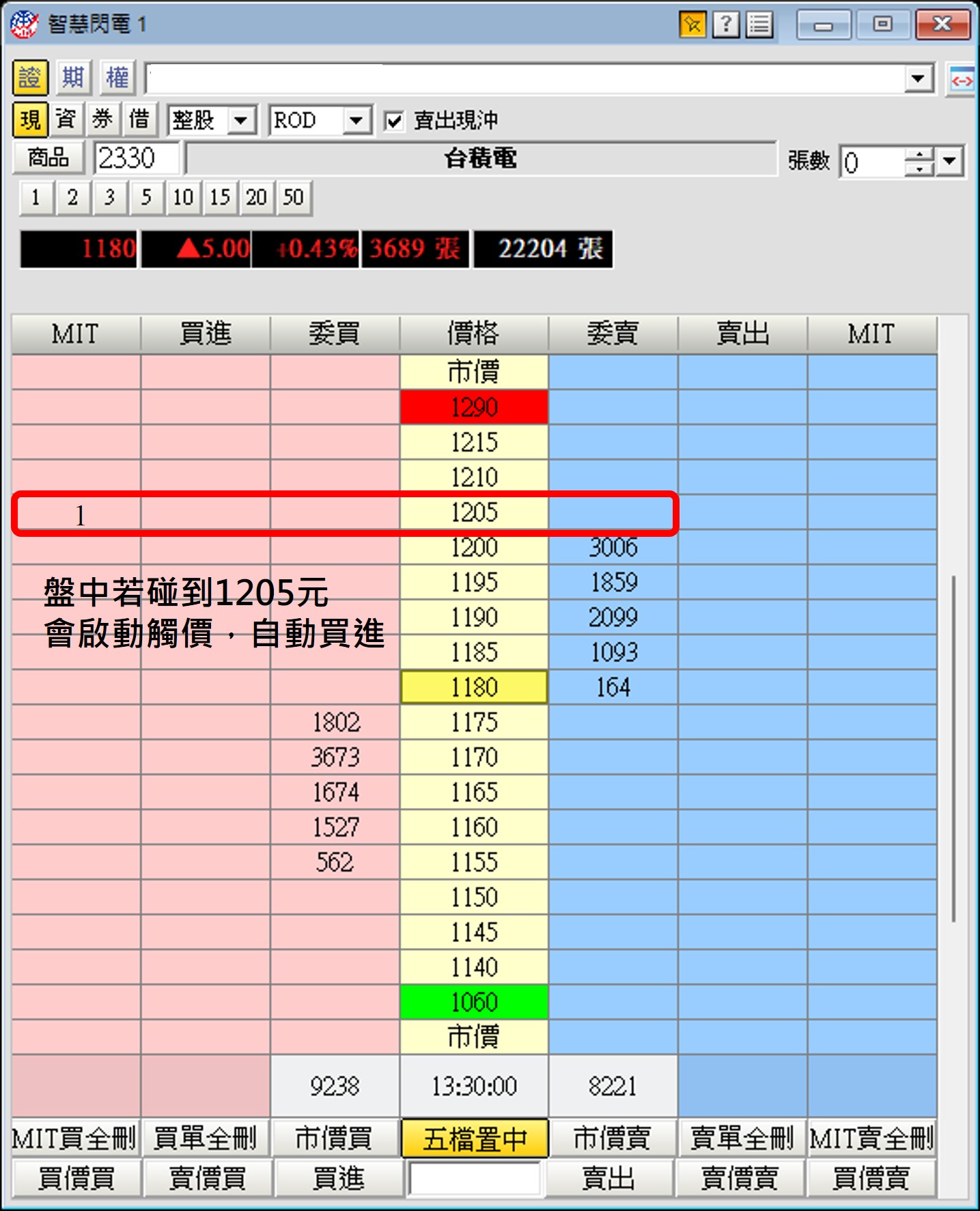Click the 賣單全刪 button

click(x=742, y=1138)
